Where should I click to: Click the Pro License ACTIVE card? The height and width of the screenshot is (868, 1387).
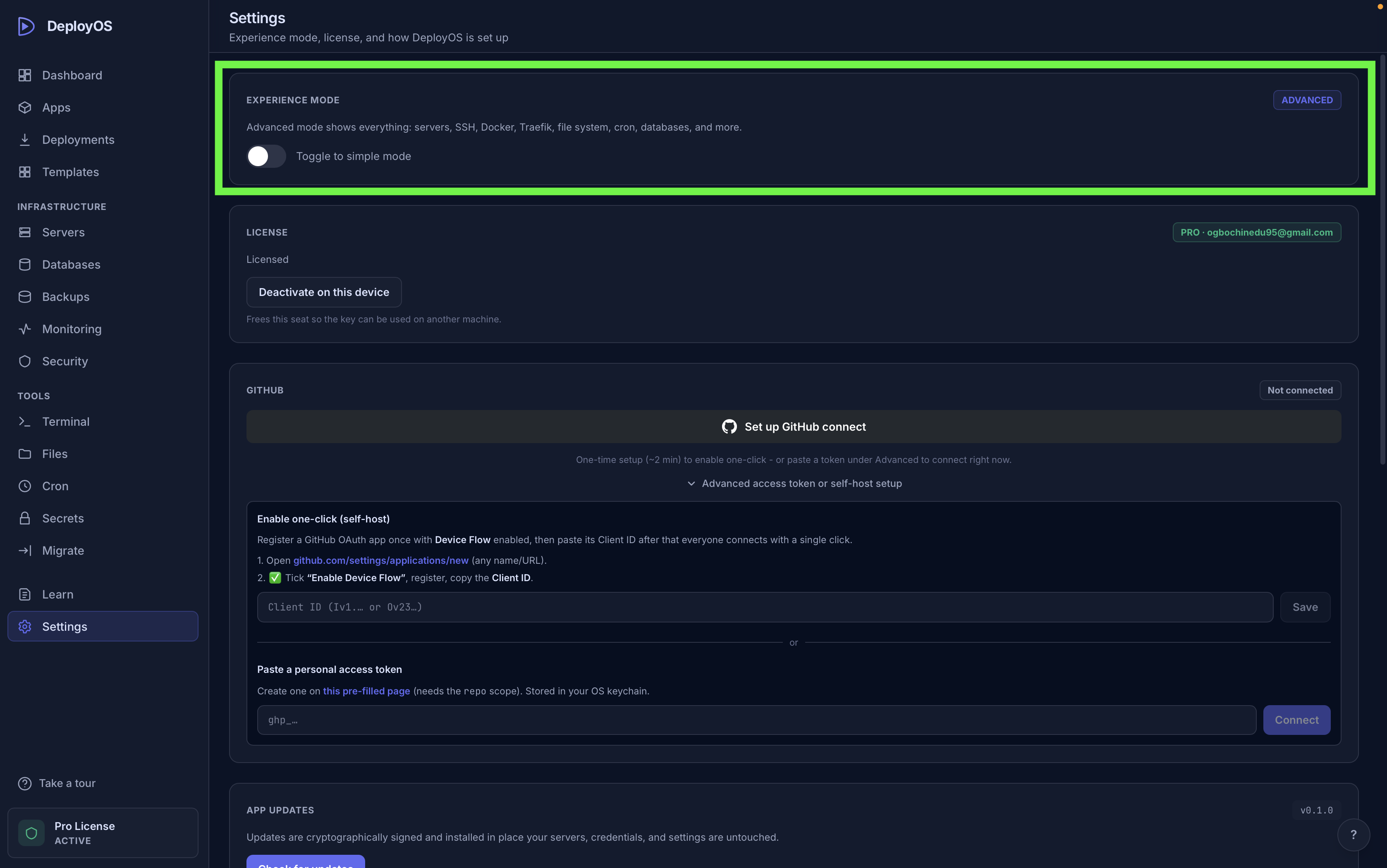(x=103, y=832)
